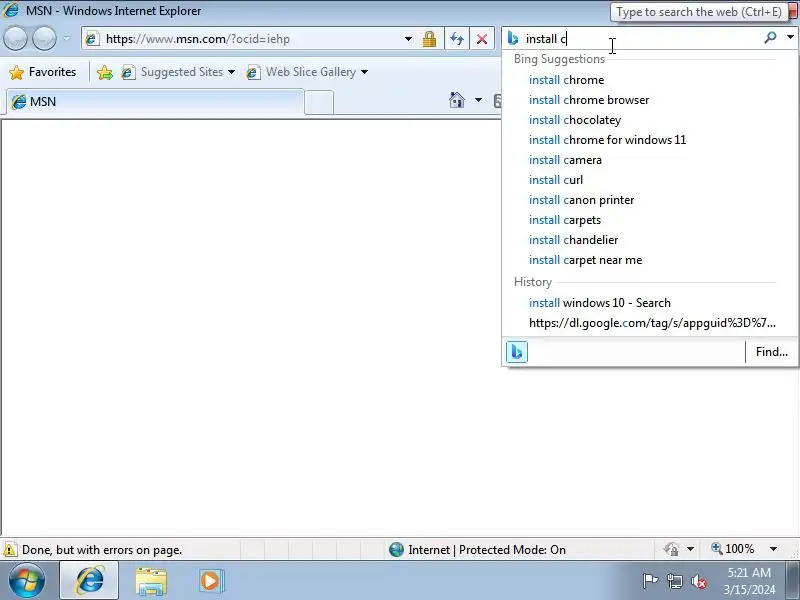Click 'Internet | Protected Mode: On' status text
This screenshot has width=800, height=600.
tap(487, 550)
